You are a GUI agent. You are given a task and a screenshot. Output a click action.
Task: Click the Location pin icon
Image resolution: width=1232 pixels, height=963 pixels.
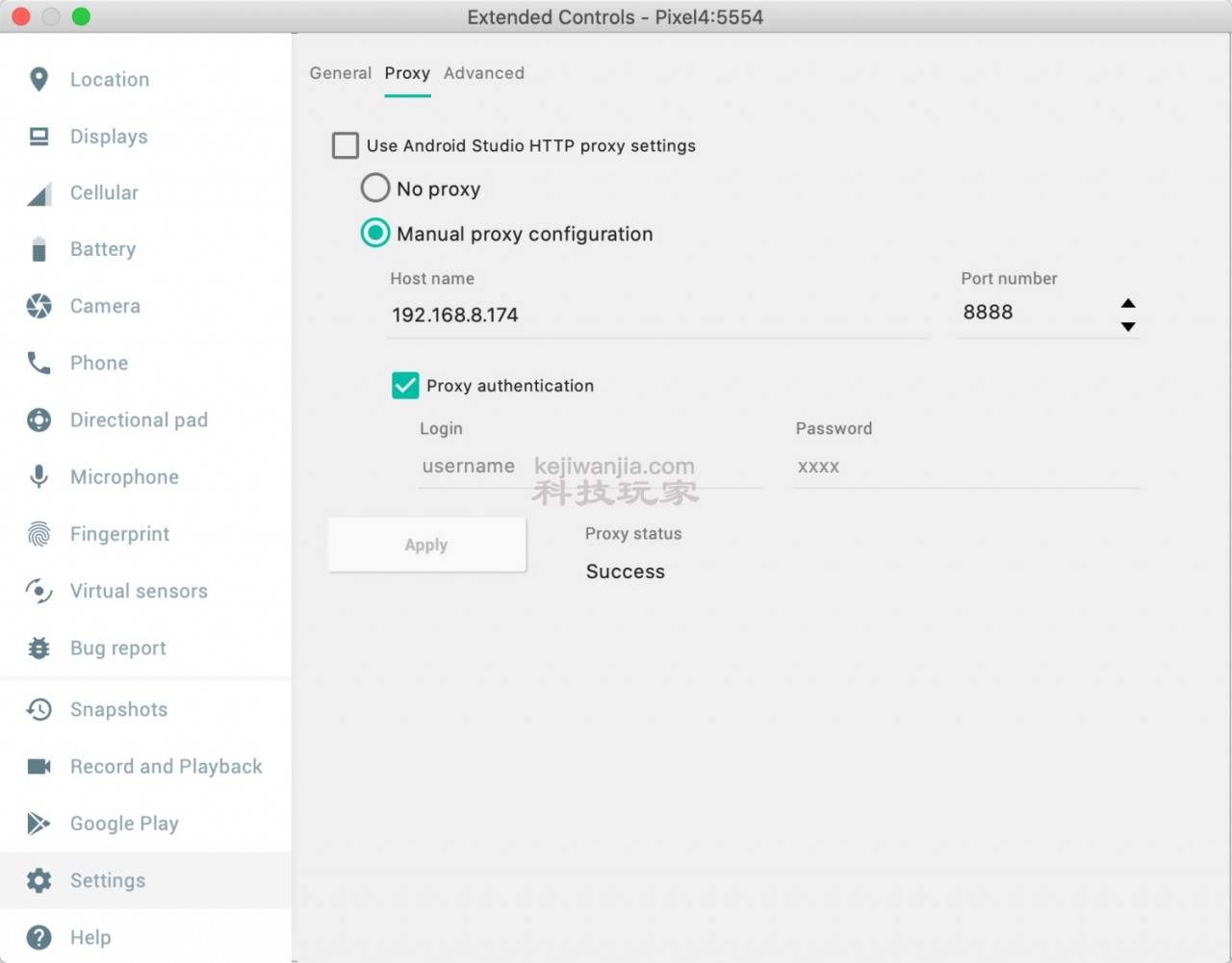(38, 79)
